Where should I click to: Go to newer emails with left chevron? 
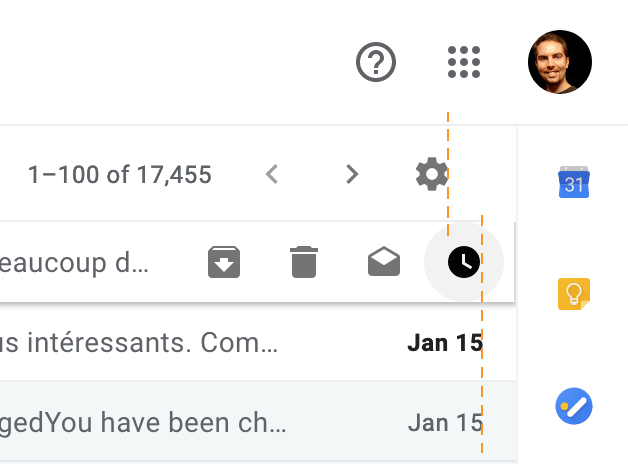point(271,175)
